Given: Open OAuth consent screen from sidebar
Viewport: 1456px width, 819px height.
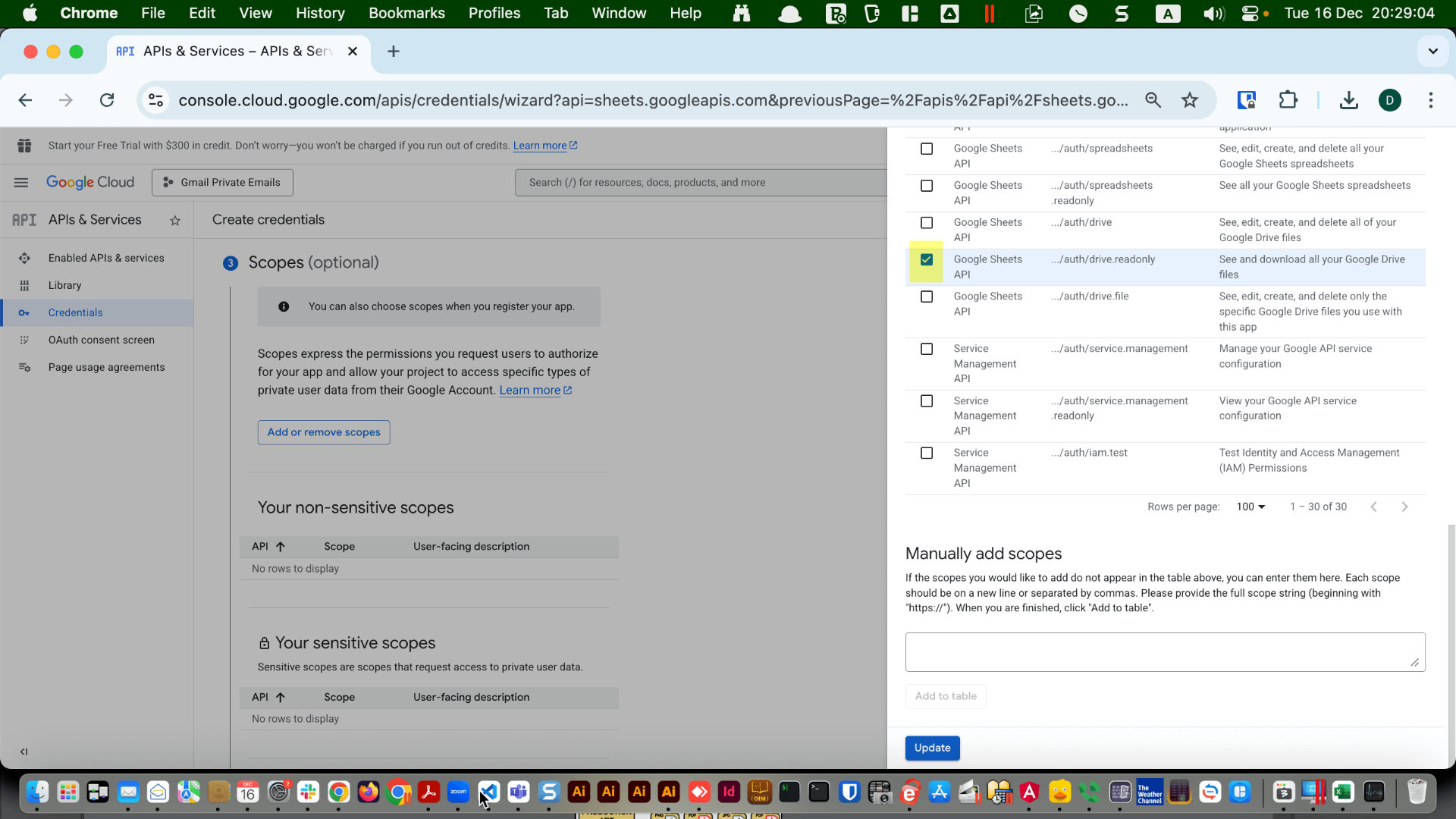Looking at the screenshot, I should pos(25,340).
